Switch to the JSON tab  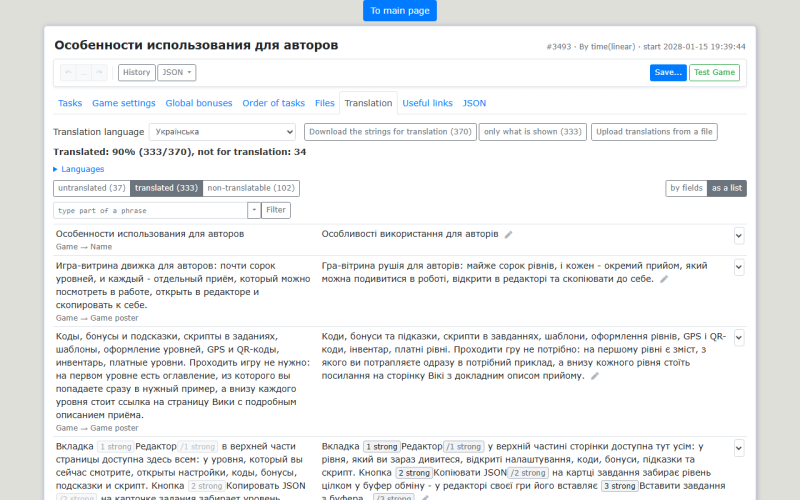(x=474, y=103)
